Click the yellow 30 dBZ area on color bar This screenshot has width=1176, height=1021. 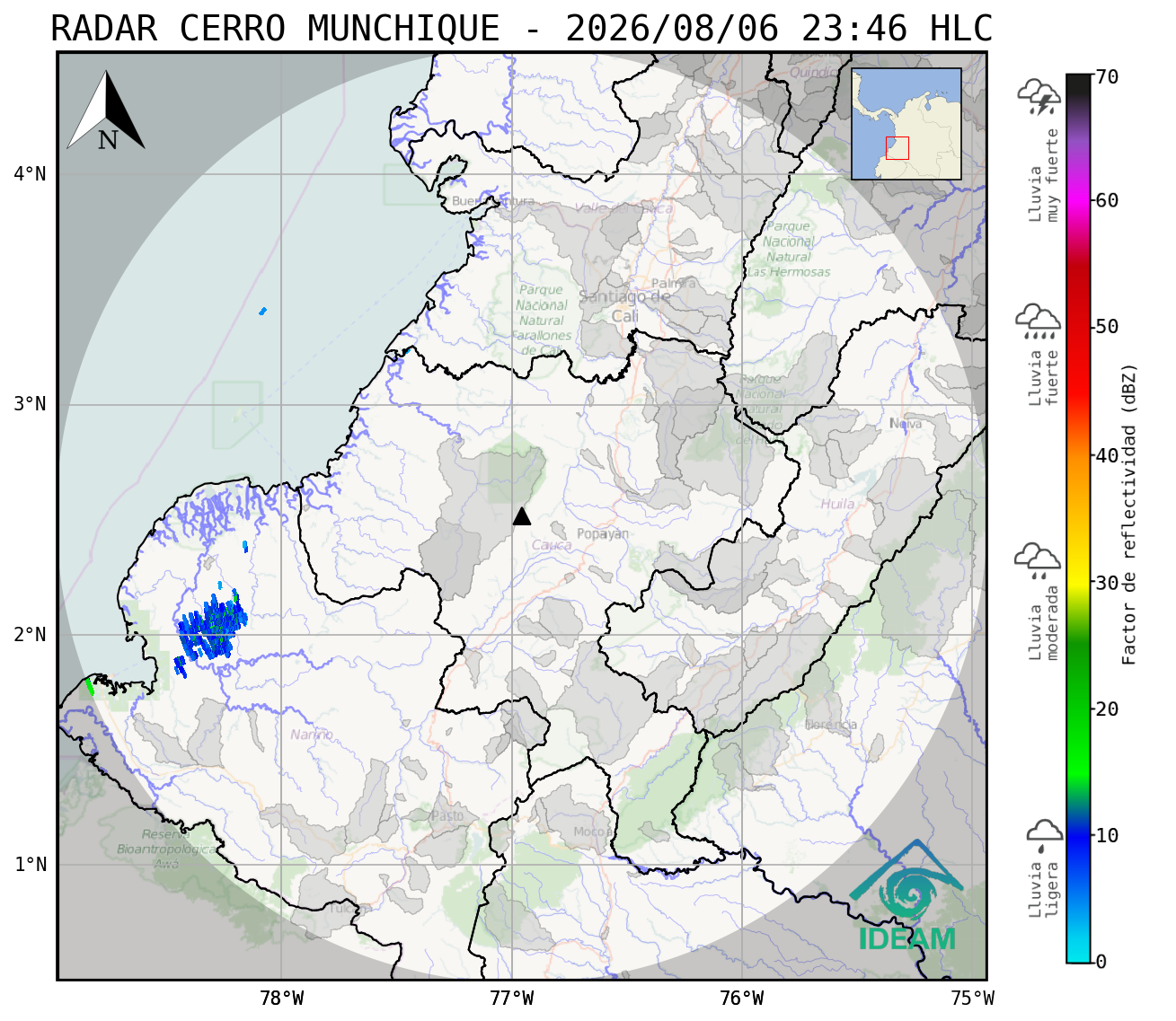(x=1078, y=582)
